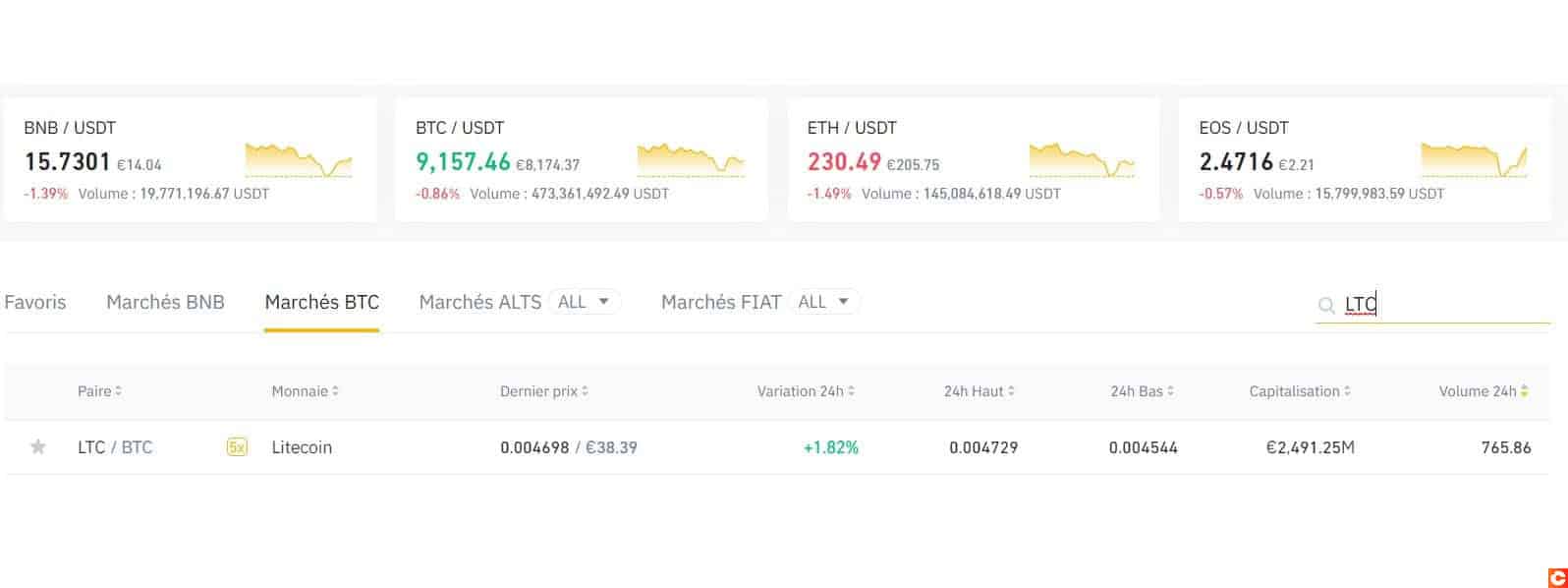Click the EOS / USDT sparkline chart
Screen dimensions: 1568x588
1474,160
